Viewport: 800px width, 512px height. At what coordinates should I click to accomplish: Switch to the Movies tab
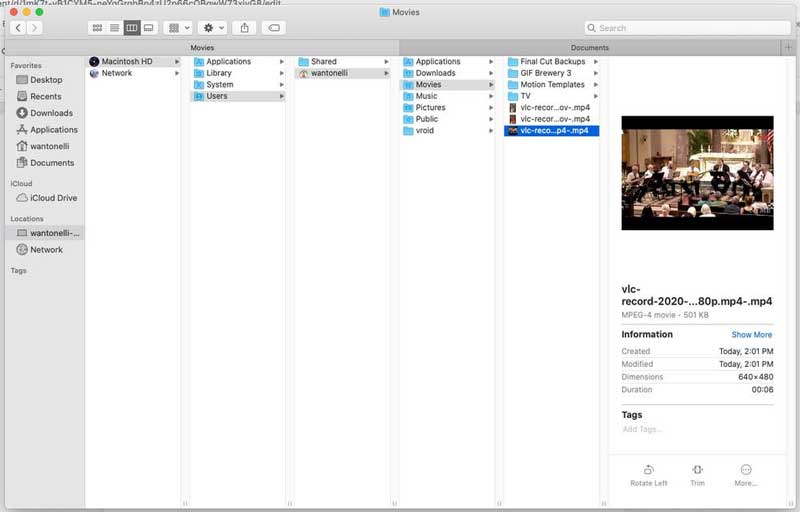tap(202, 47)
